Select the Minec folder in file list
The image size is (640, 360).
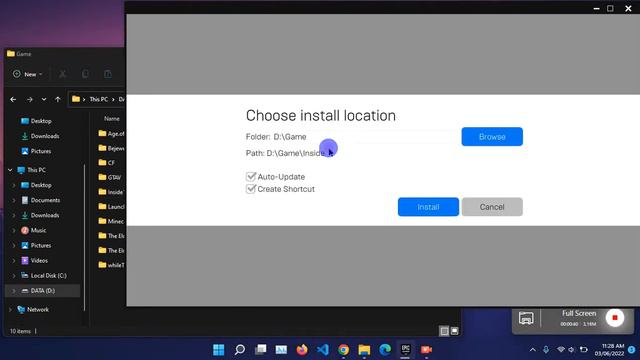111,221
